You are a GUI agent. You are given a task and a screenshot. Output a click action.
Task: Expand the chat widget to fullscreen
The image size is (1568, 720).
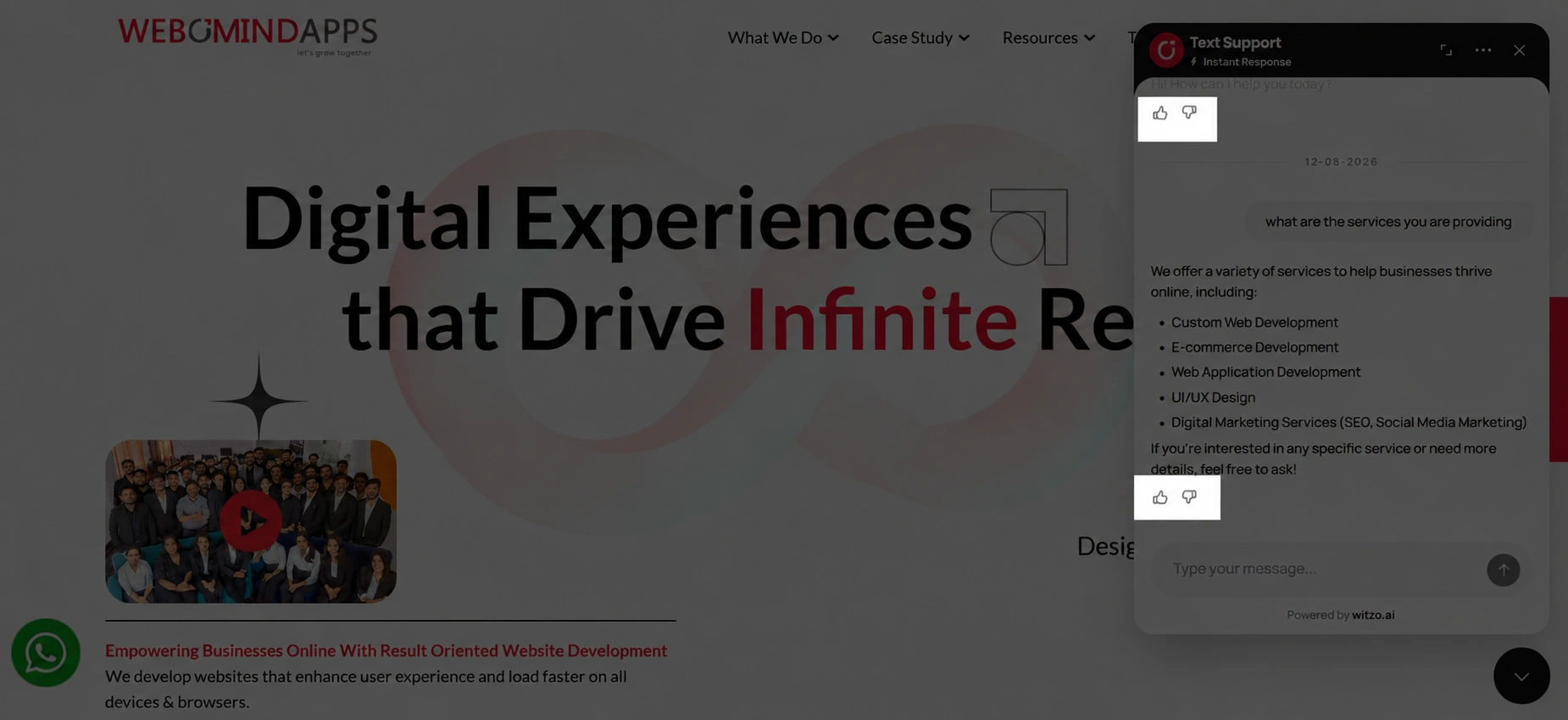[x=1446, y=50]
